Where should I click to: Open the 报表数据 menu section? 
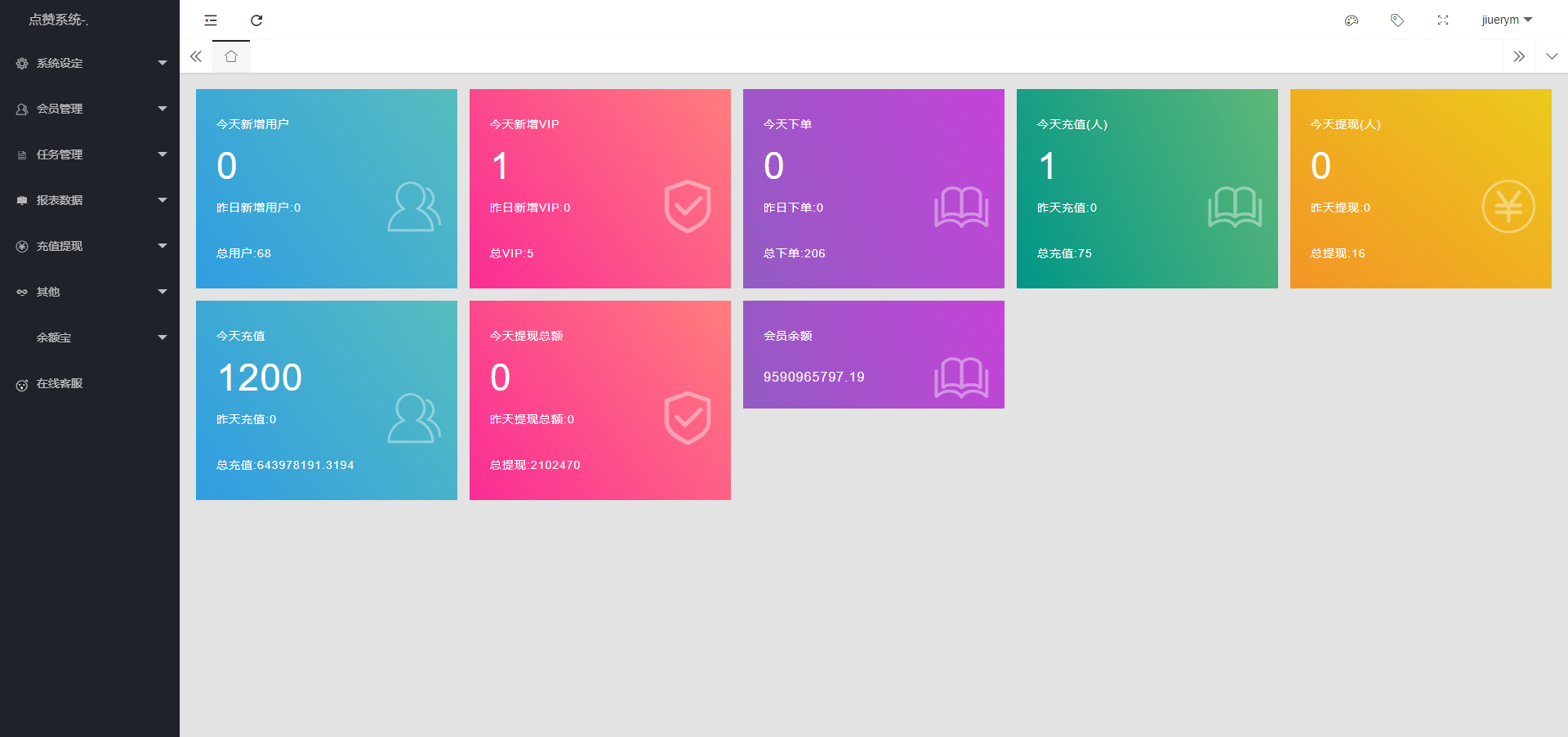90,200
